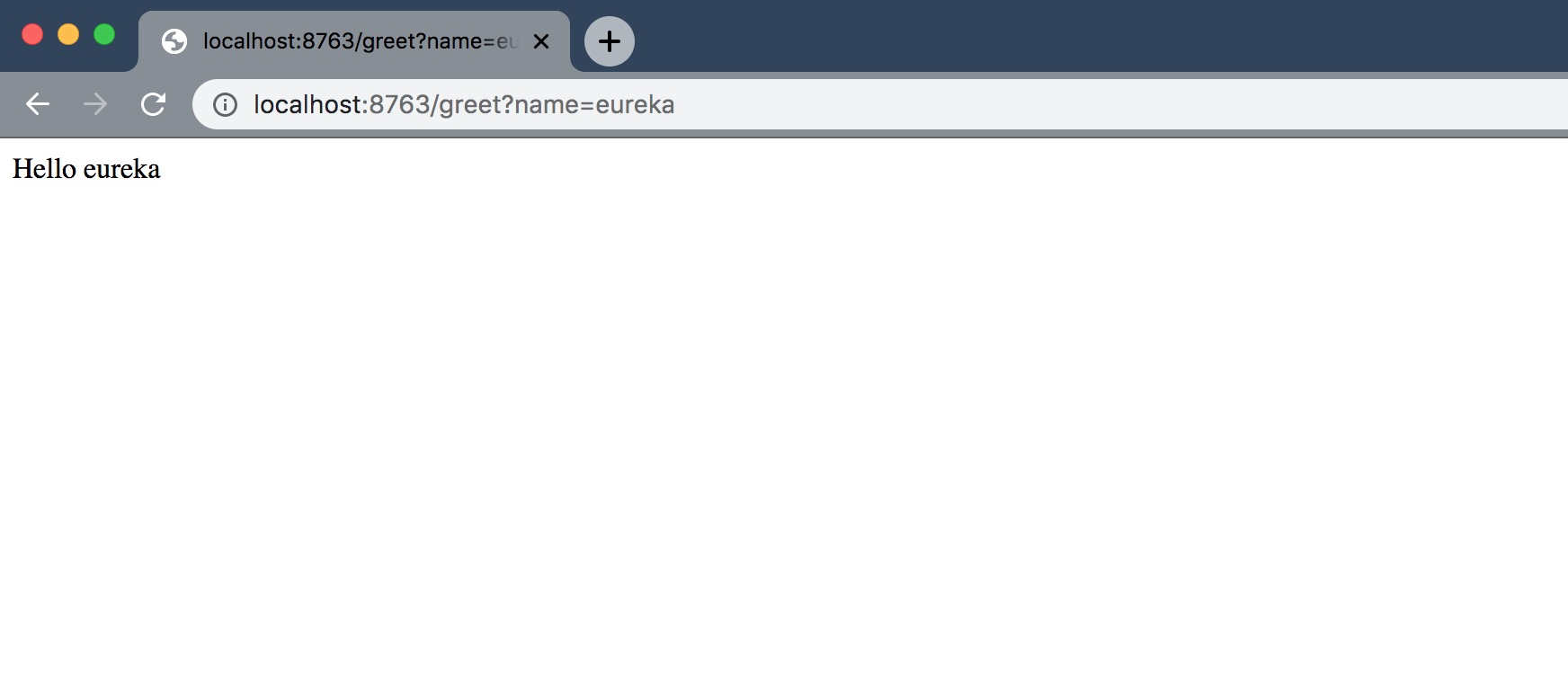This screenshot has height=674, width=1568.
Task: Click the blank white page area
Action: pyautogui.click(x=784, y=422)
